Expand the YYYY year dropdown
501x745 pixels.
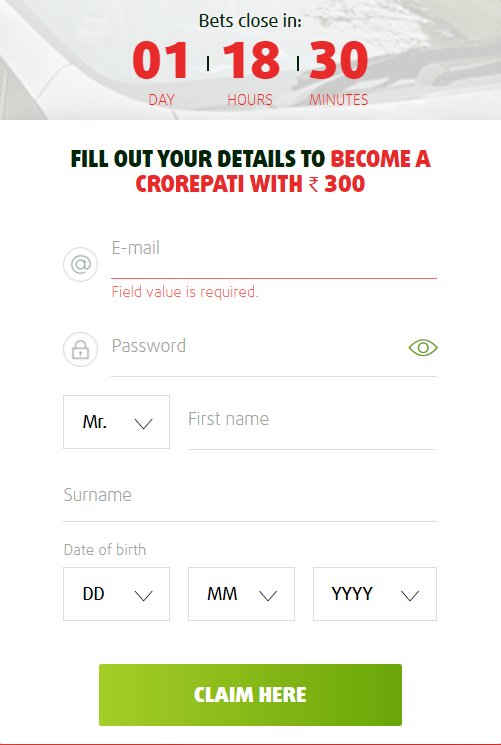[375, 594]
